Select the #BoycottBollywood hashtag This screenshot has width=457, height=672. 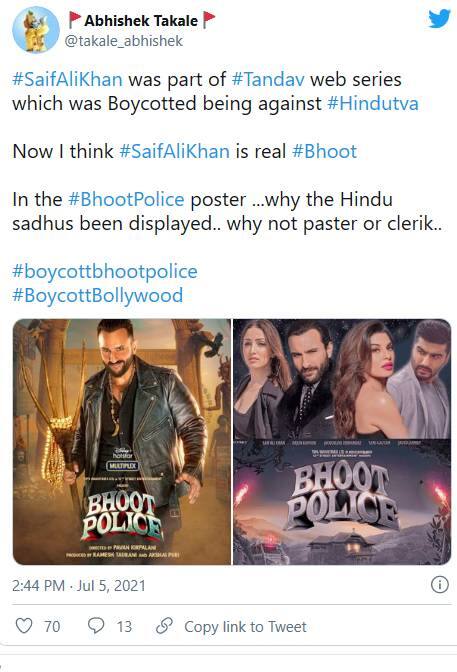[98, 296]
